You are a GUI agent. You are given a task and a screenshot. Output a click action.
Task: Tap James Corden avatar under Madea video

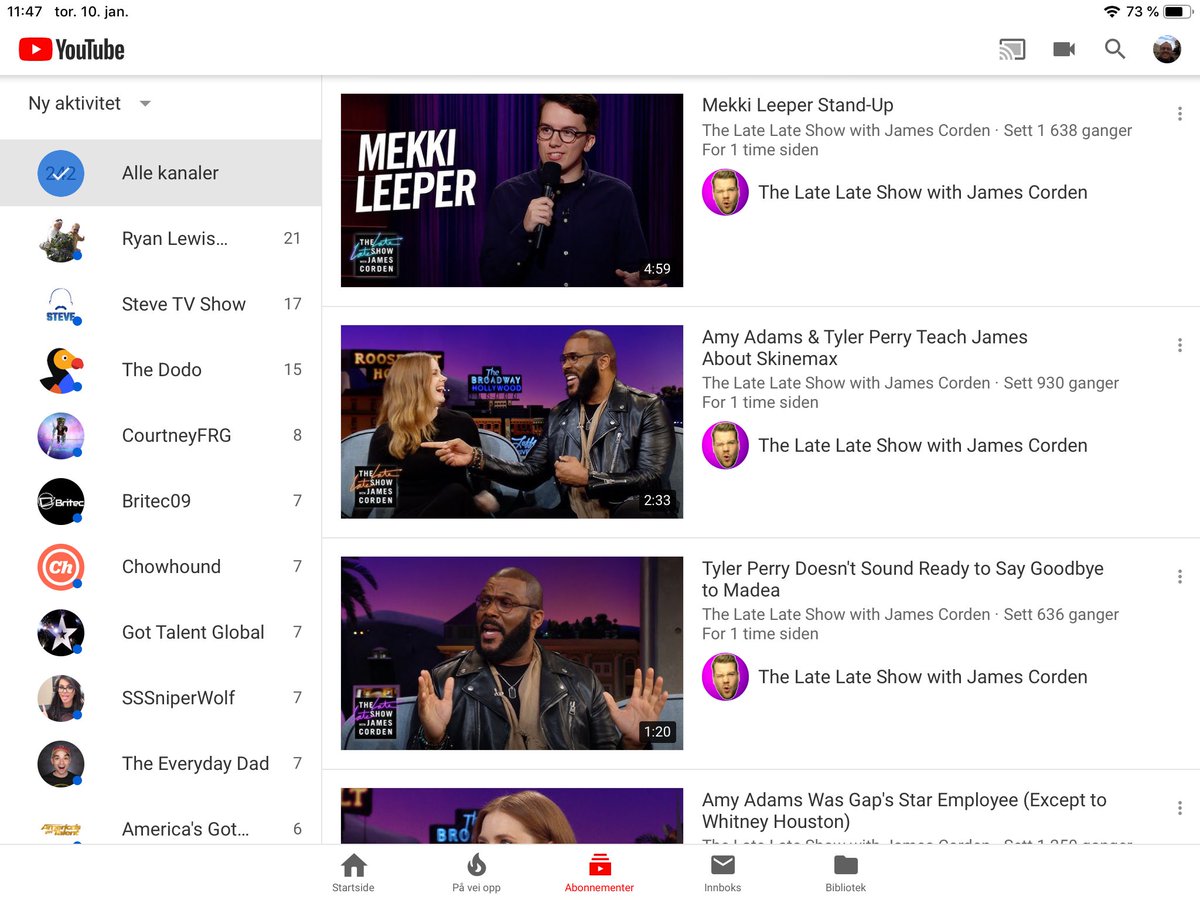(725, 677)
